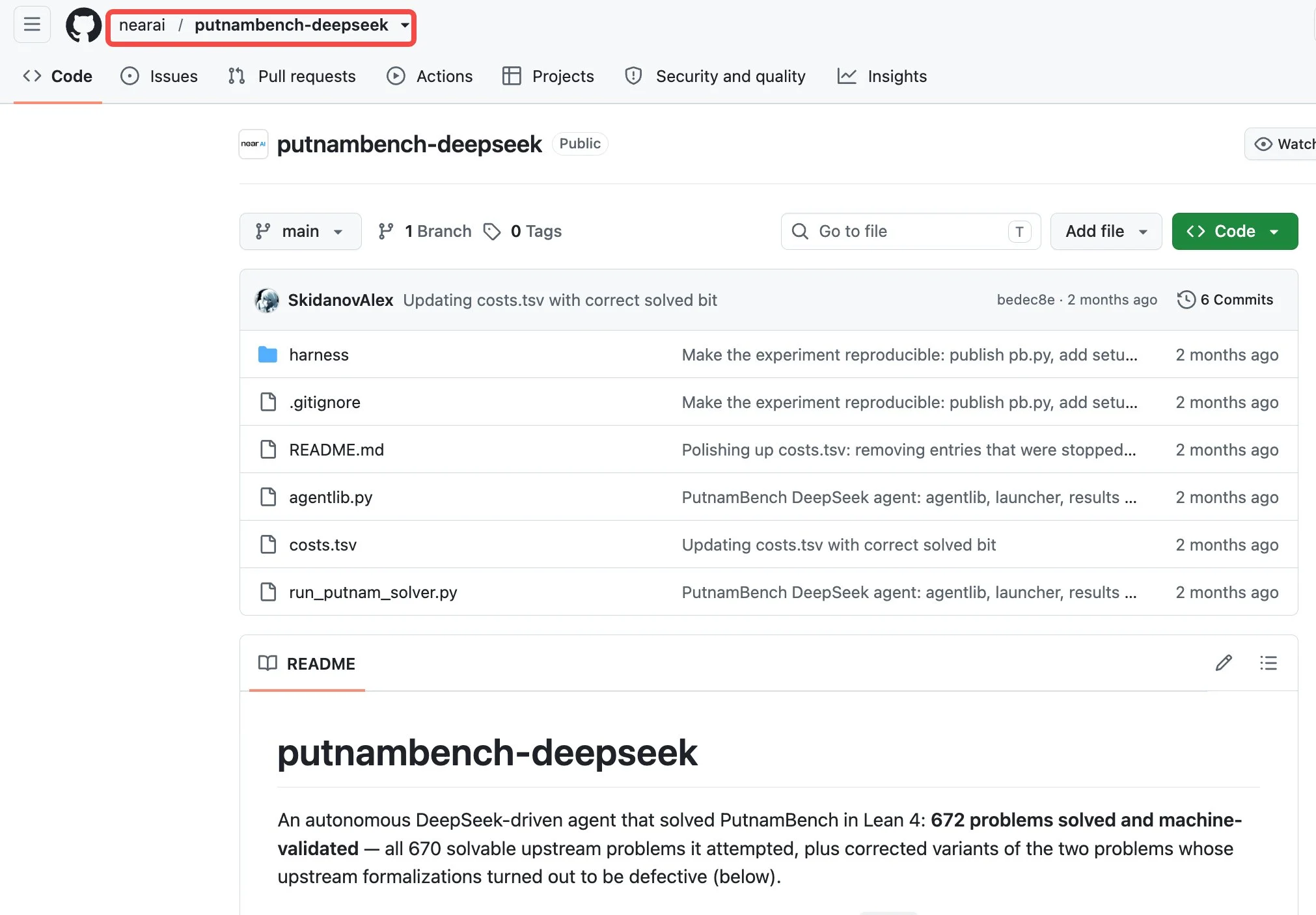Image resolution: width=1316 pixels, height=915 pixels.
Task: Open the costs.tsv file
Action: click(x=323, y=545)
